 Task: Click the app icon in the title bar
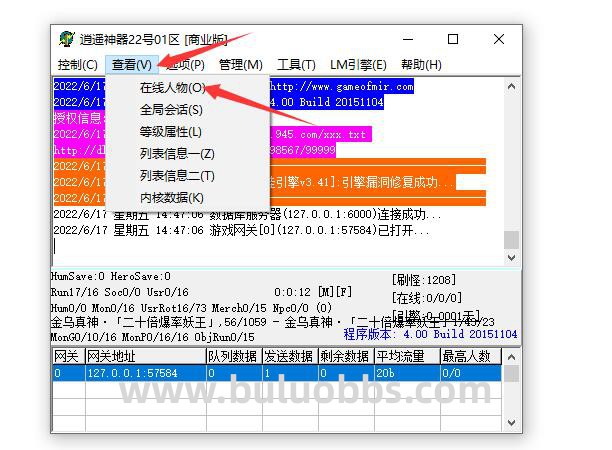point(66,40)
